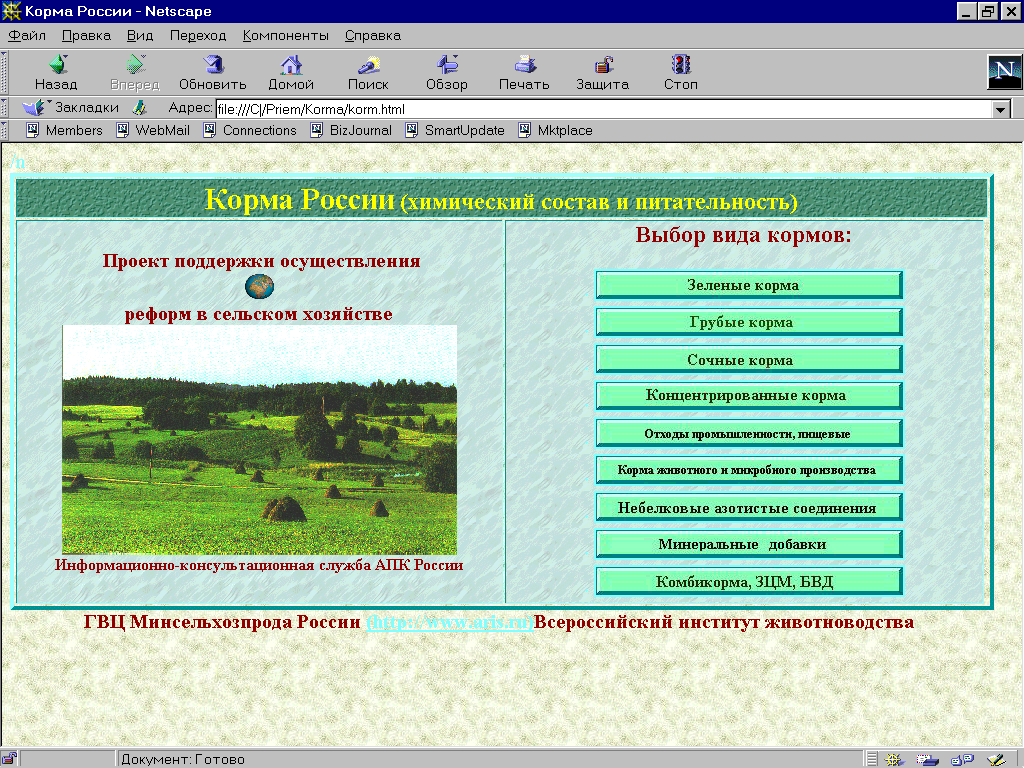Click the page location icon beside Адрес

[139, 107]
